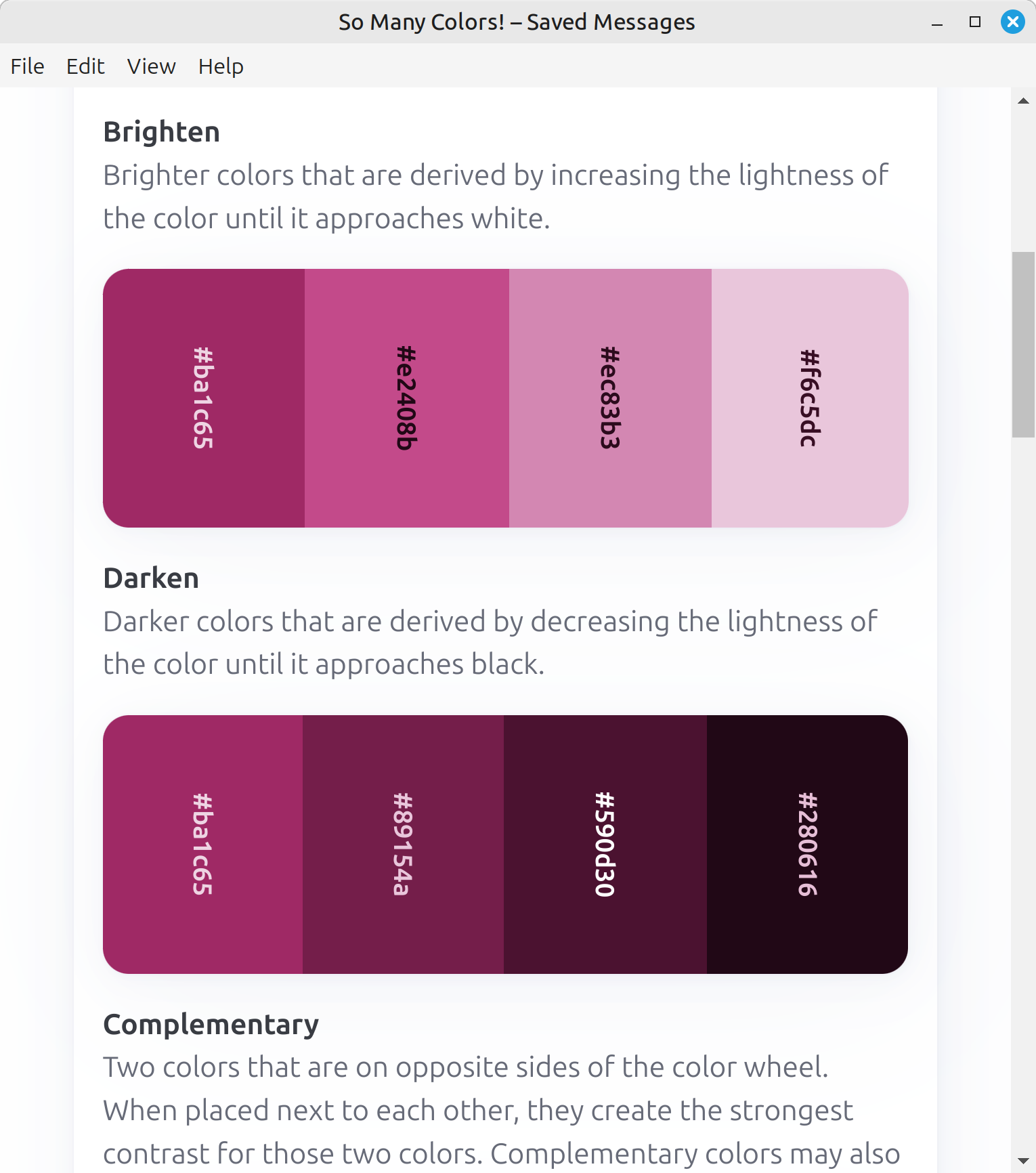
Task: Pick the #89154a darken swatch
Action: pos(403,845)
